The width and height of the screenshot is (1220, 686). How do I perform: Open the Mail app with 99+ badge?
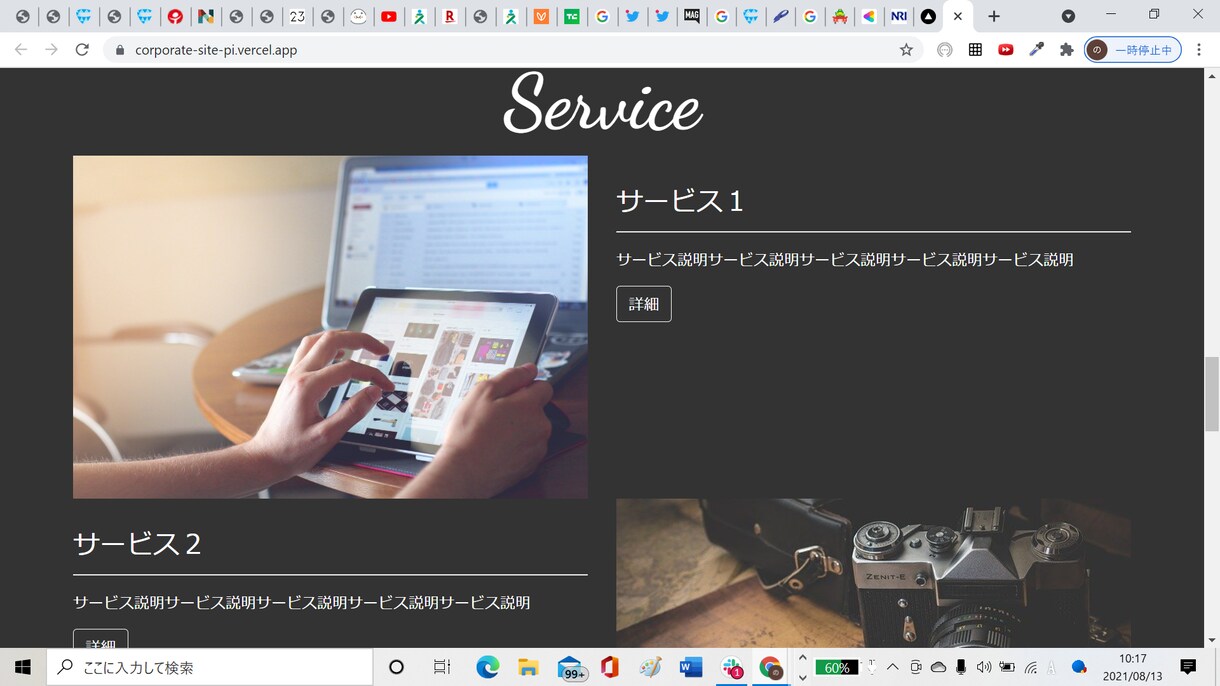(x=570, y=667)
